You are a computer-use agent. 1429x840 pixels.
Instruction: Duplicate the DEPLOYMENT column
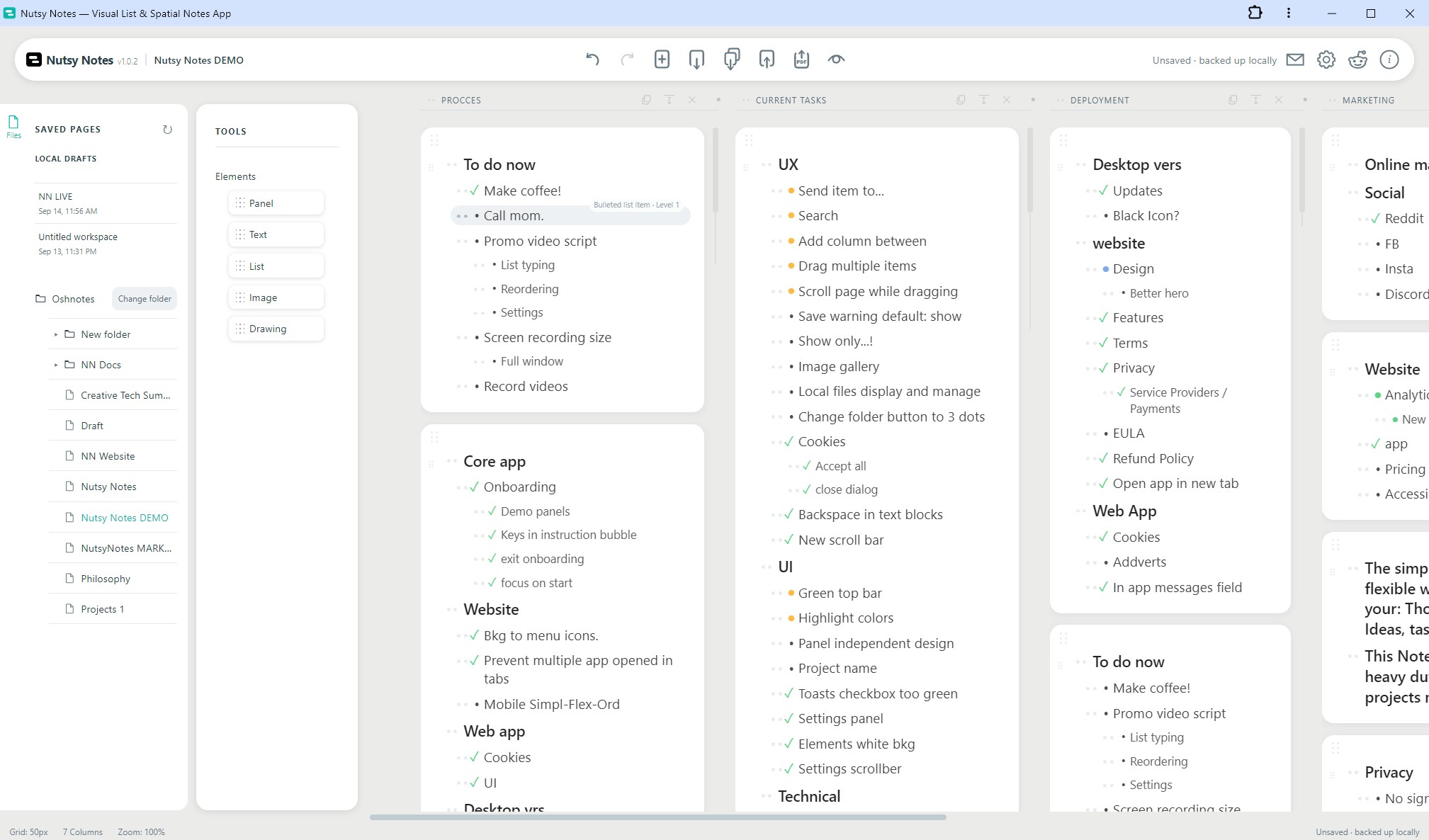[1233, 100]
